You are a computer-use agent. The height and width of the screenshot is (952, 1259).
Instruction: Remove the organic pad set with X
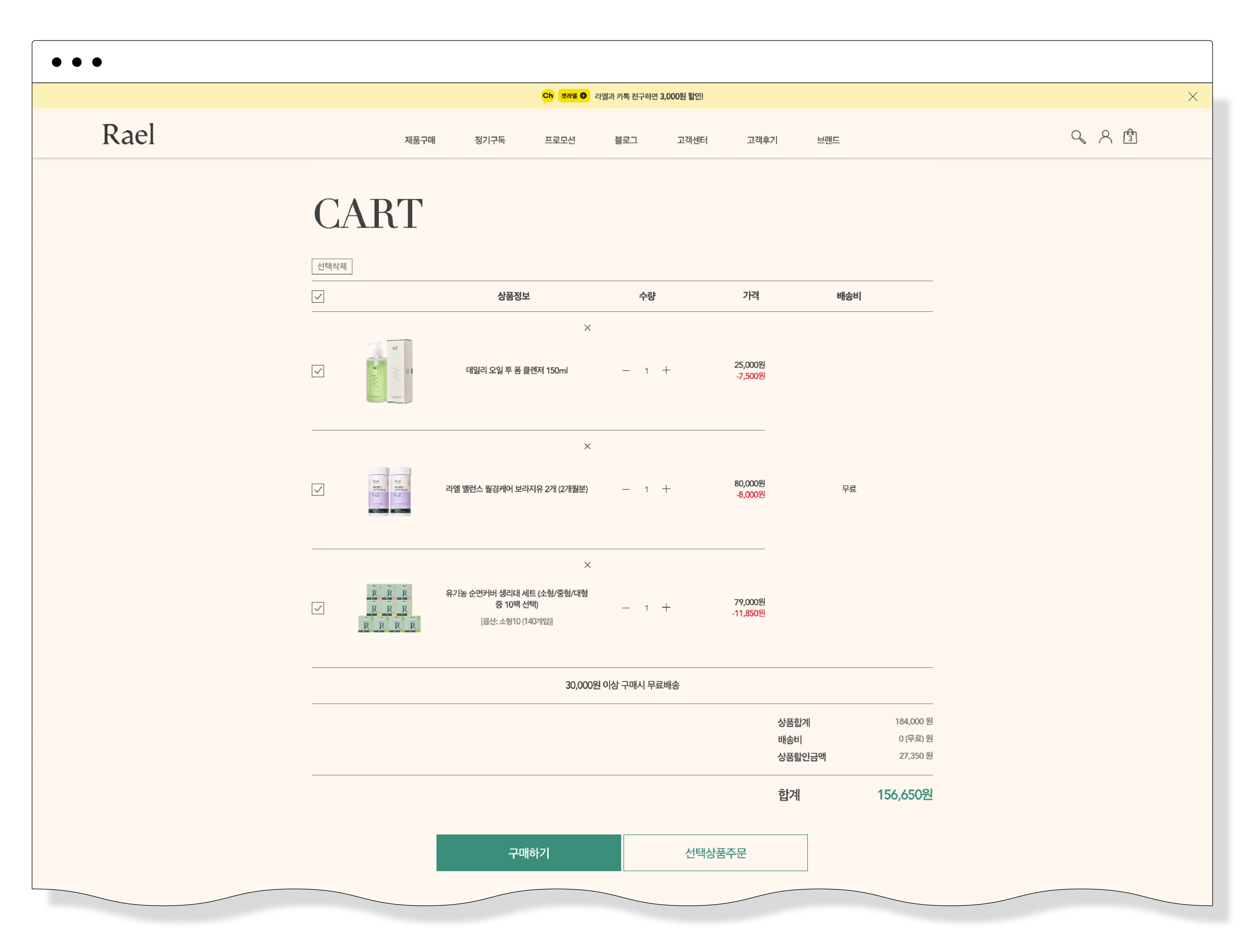pyautogui.click(x=587, y=565)
